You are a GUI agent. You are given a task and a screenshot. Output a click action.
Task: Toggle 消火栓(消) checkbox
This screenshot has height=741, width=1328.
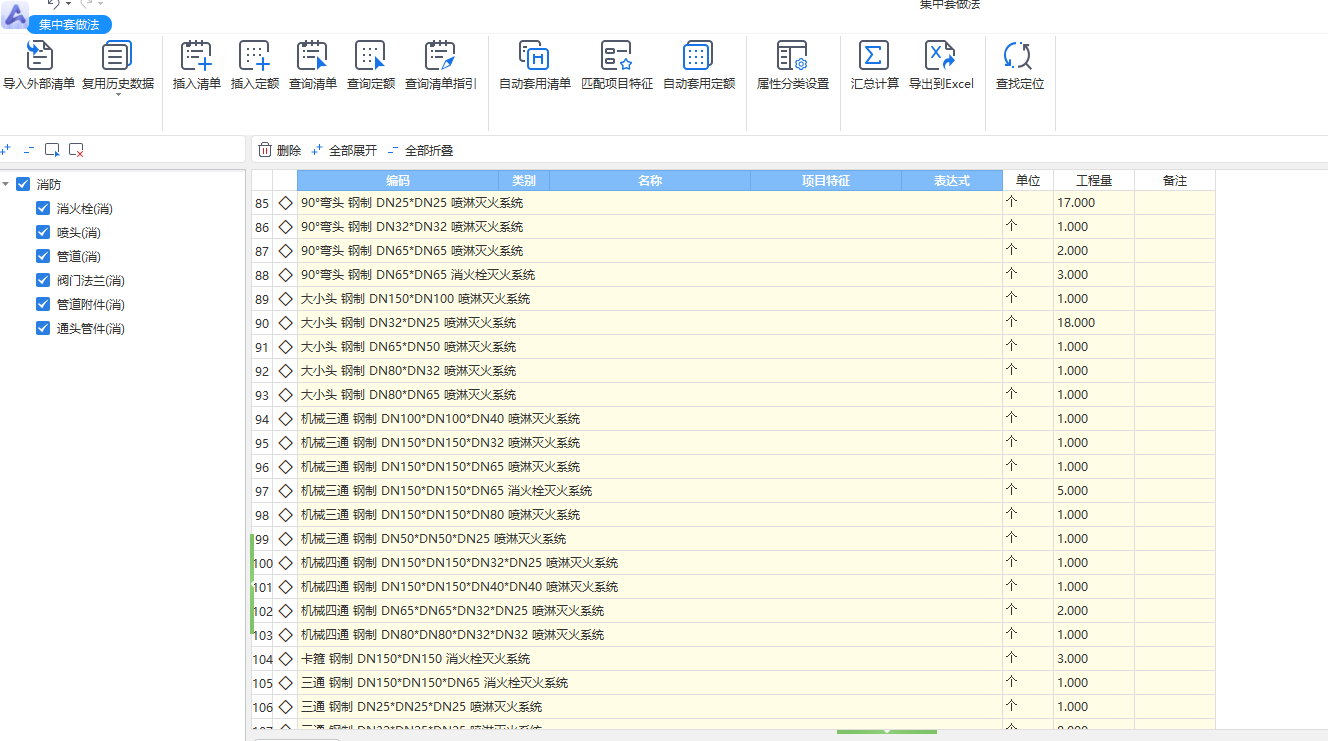point(43,208)
